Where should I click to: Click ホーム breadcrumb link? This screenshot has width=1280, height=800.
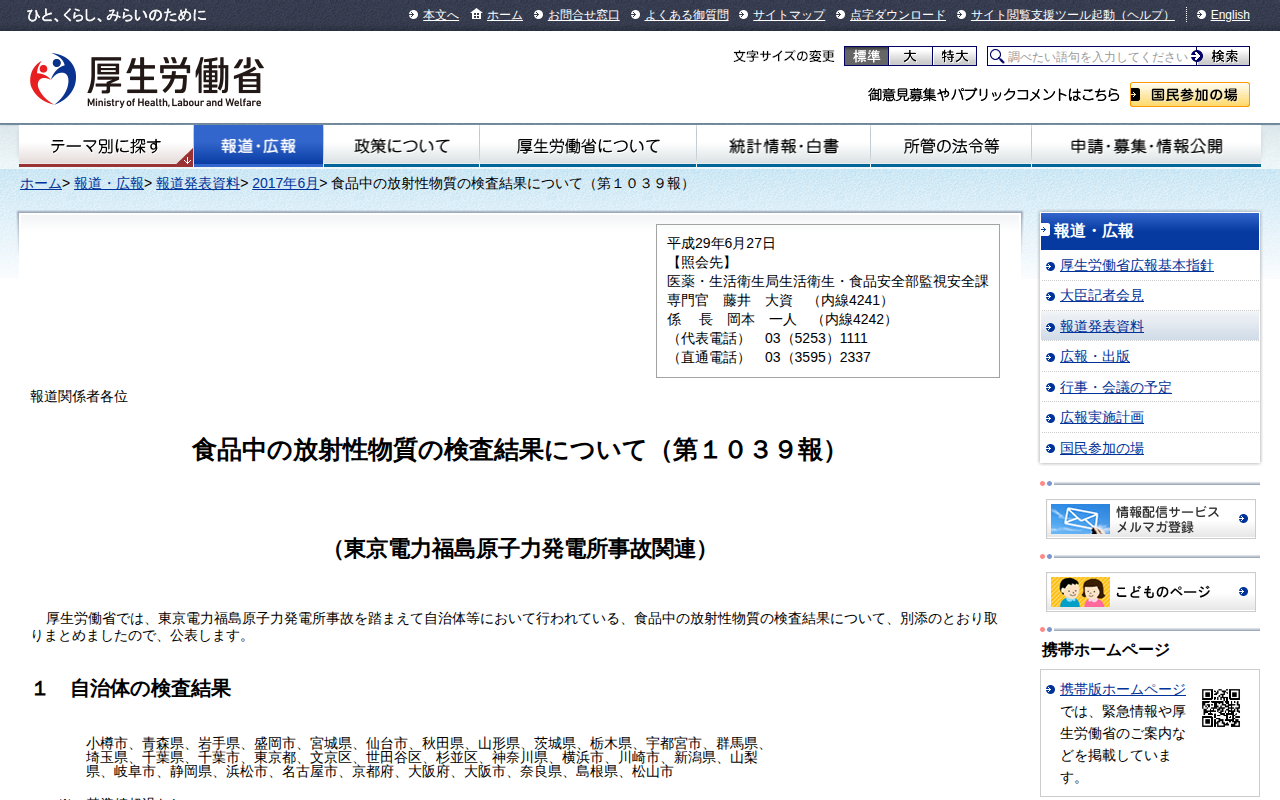41,184
